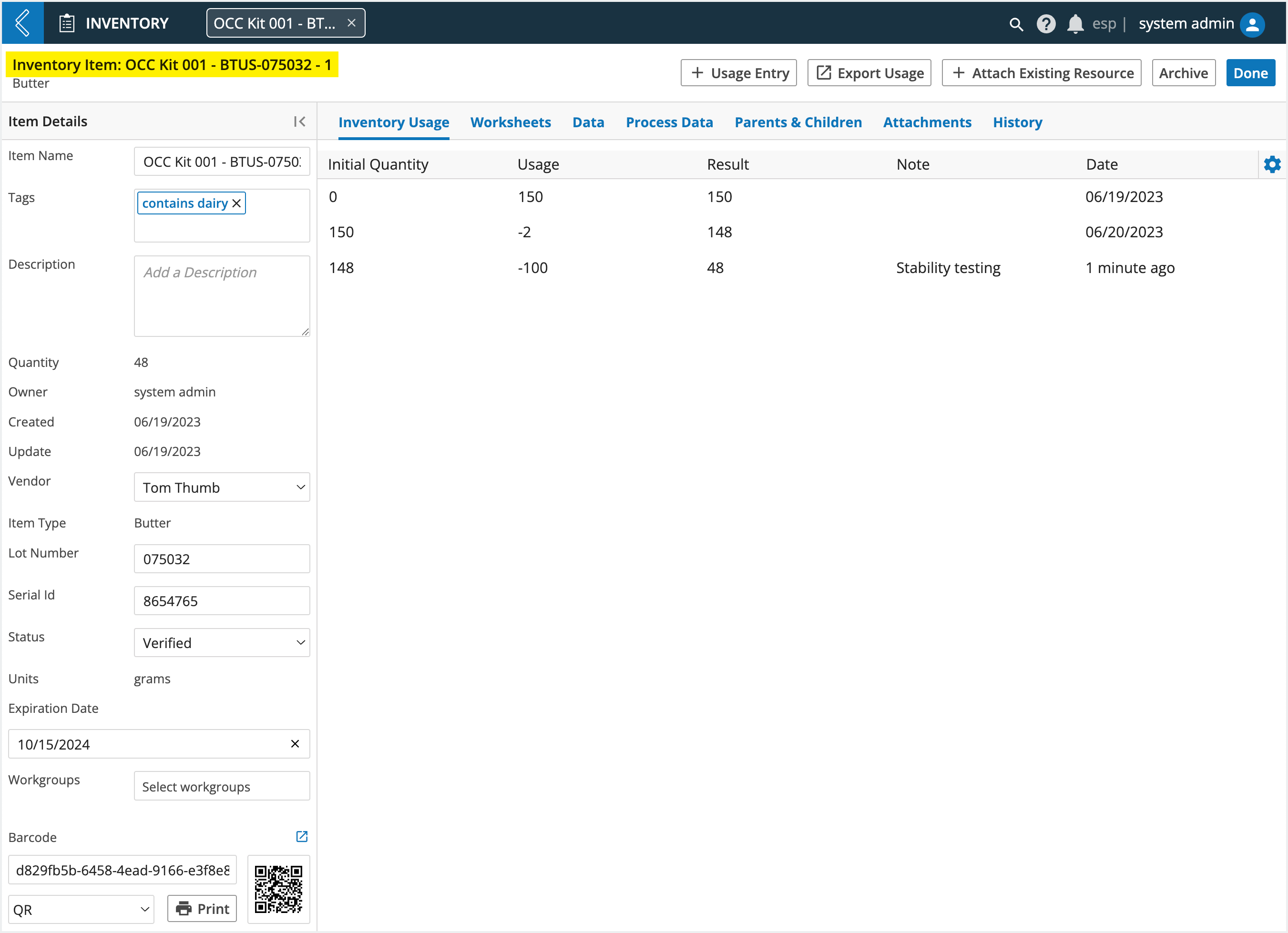Open the Status Verified dropdown
1288x933 pixels.
222,643
